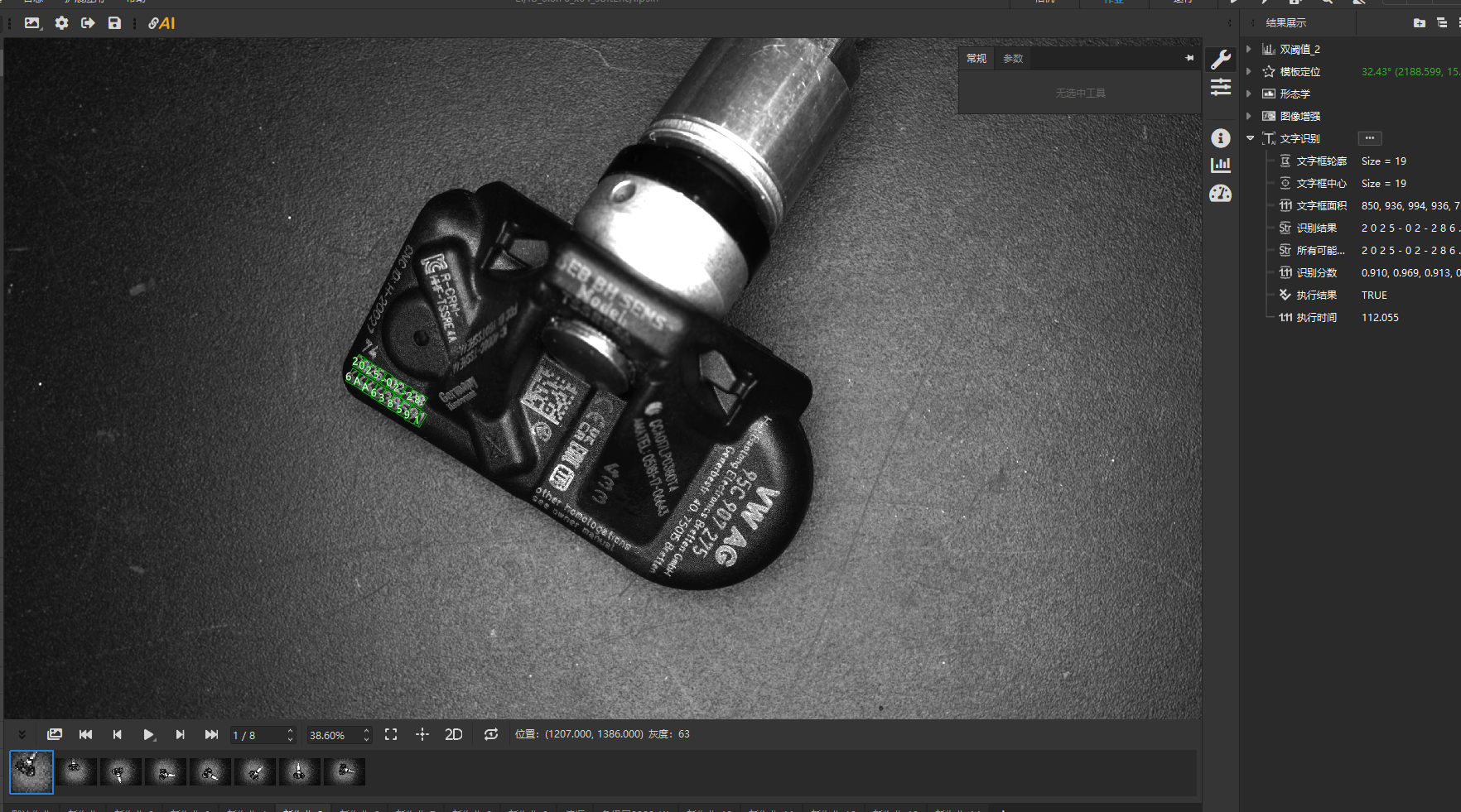Expand the 形态学 tree node

click(x=1249, y=94)
